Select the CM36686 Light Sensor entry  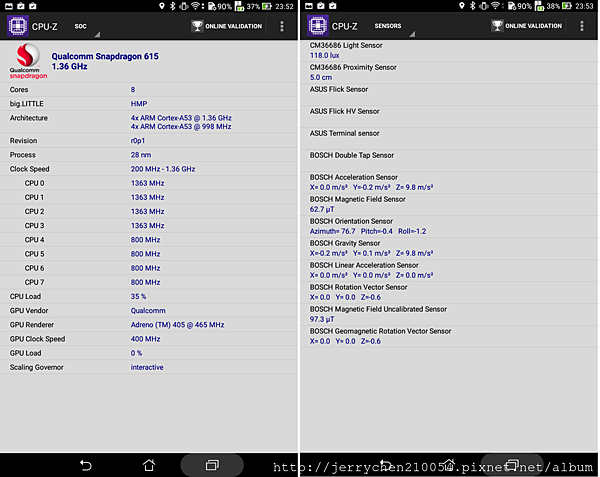449,50
